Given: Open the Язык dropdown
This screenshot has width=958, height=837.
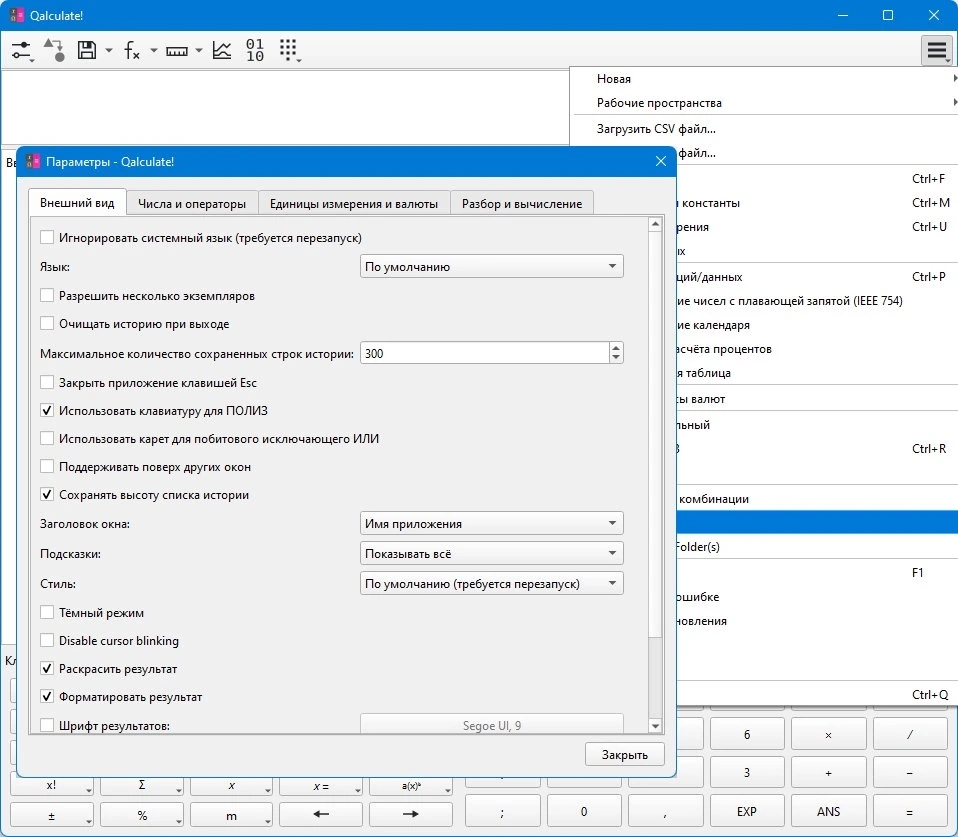Looking at the screenshot, I should 491,266.
